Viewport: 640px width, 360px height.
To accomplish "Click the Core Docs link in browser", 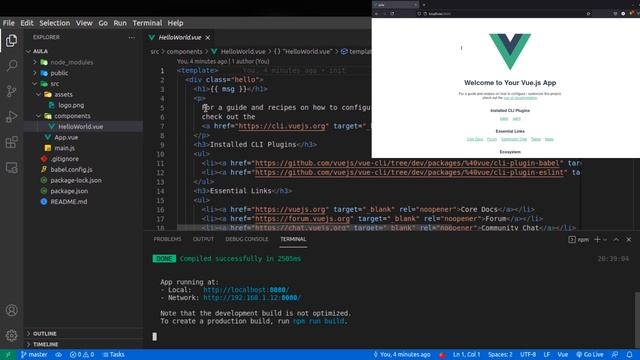I will click(475, 139).
